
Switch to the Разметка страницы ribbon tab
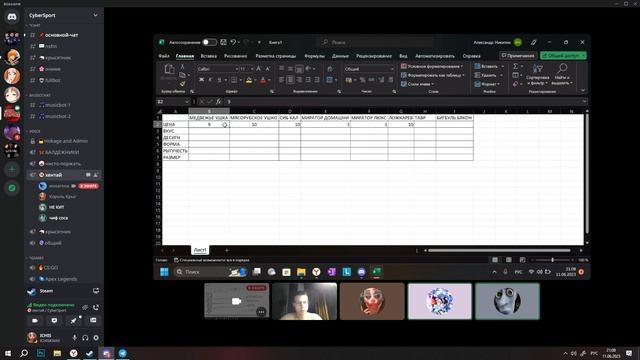click(276, 56)
